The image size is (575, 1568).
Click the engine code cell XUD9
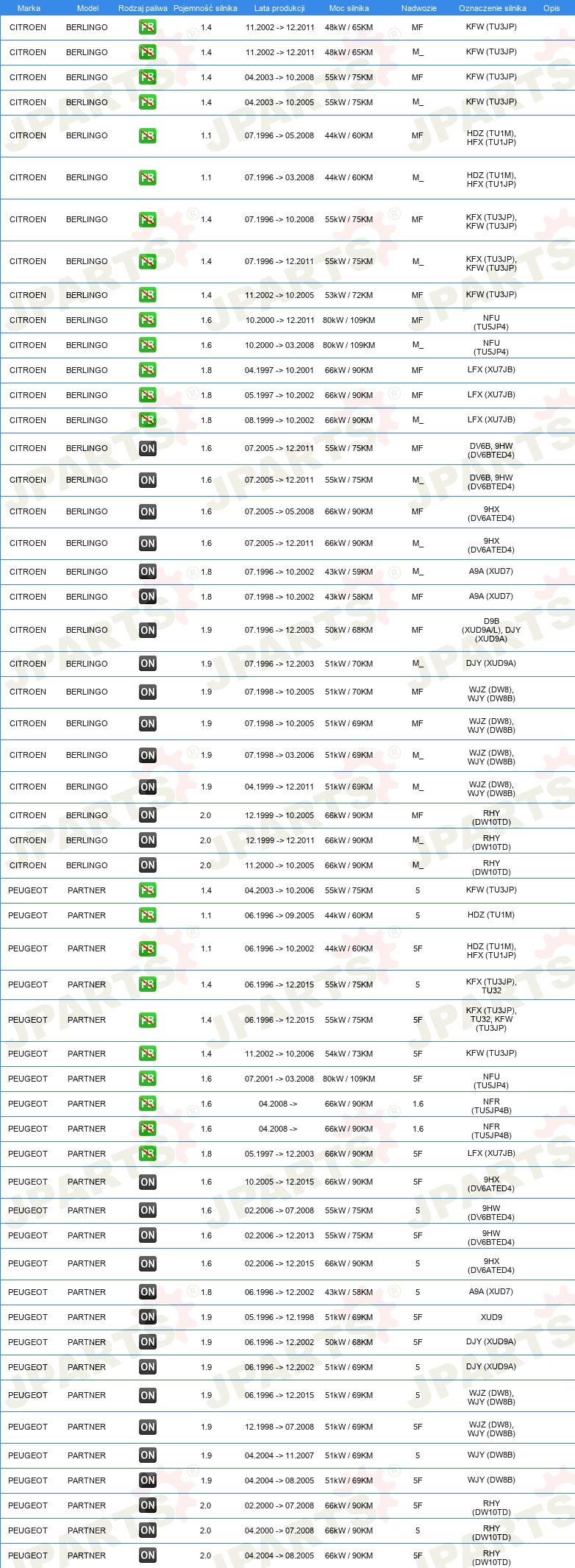point(491,1317)
